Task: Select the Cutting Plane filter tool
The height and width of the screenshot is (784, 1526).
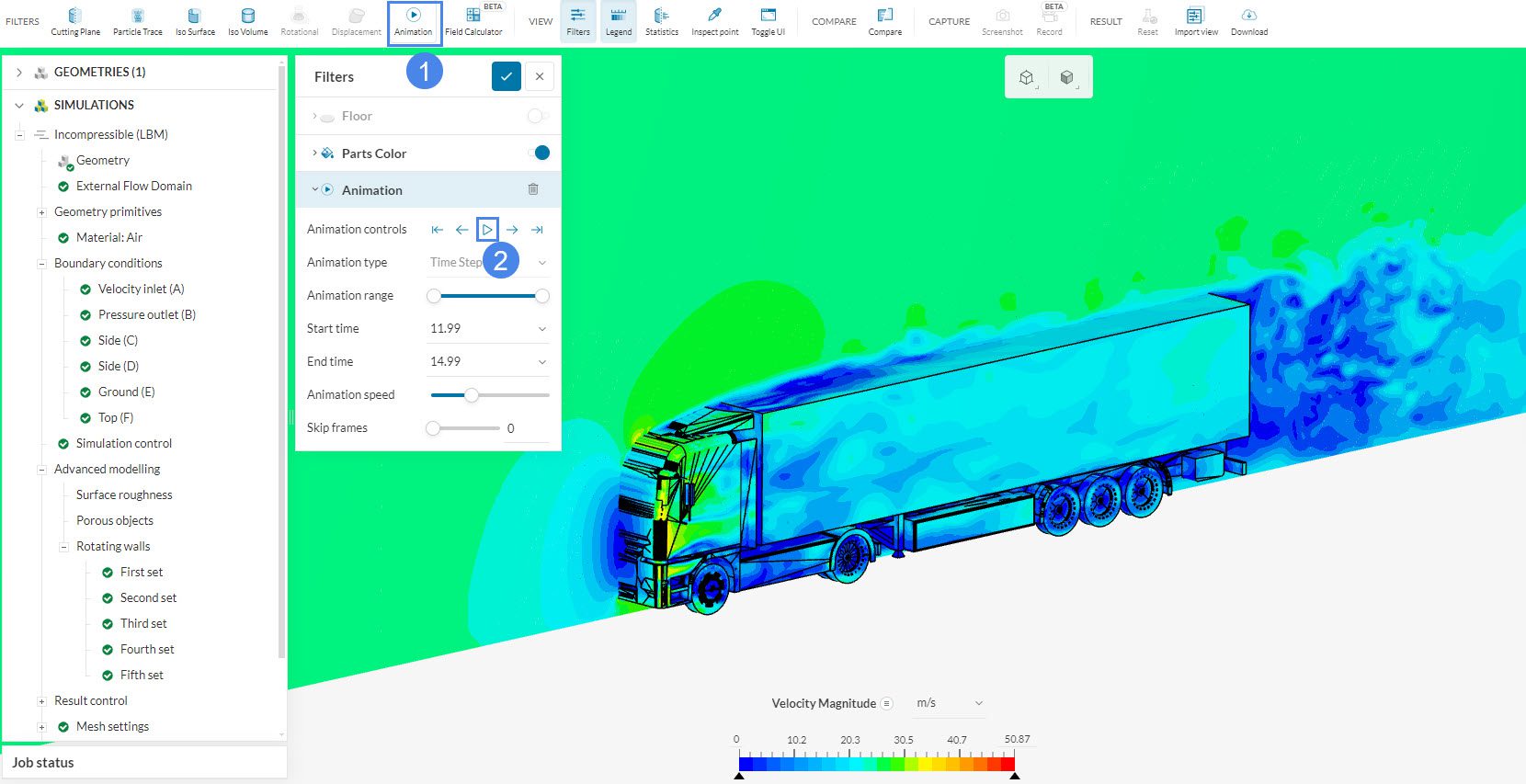Action: point(75,21)
